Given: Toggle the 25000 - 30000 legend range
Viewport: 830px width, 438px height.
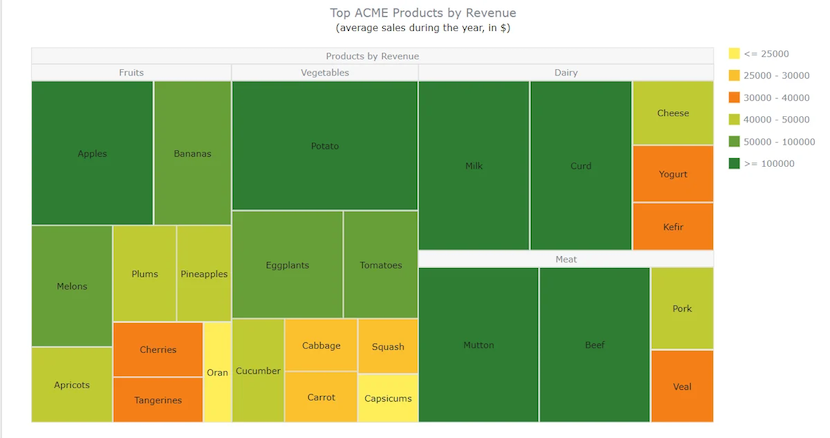Looking at the screenshot, I should 769,76.
